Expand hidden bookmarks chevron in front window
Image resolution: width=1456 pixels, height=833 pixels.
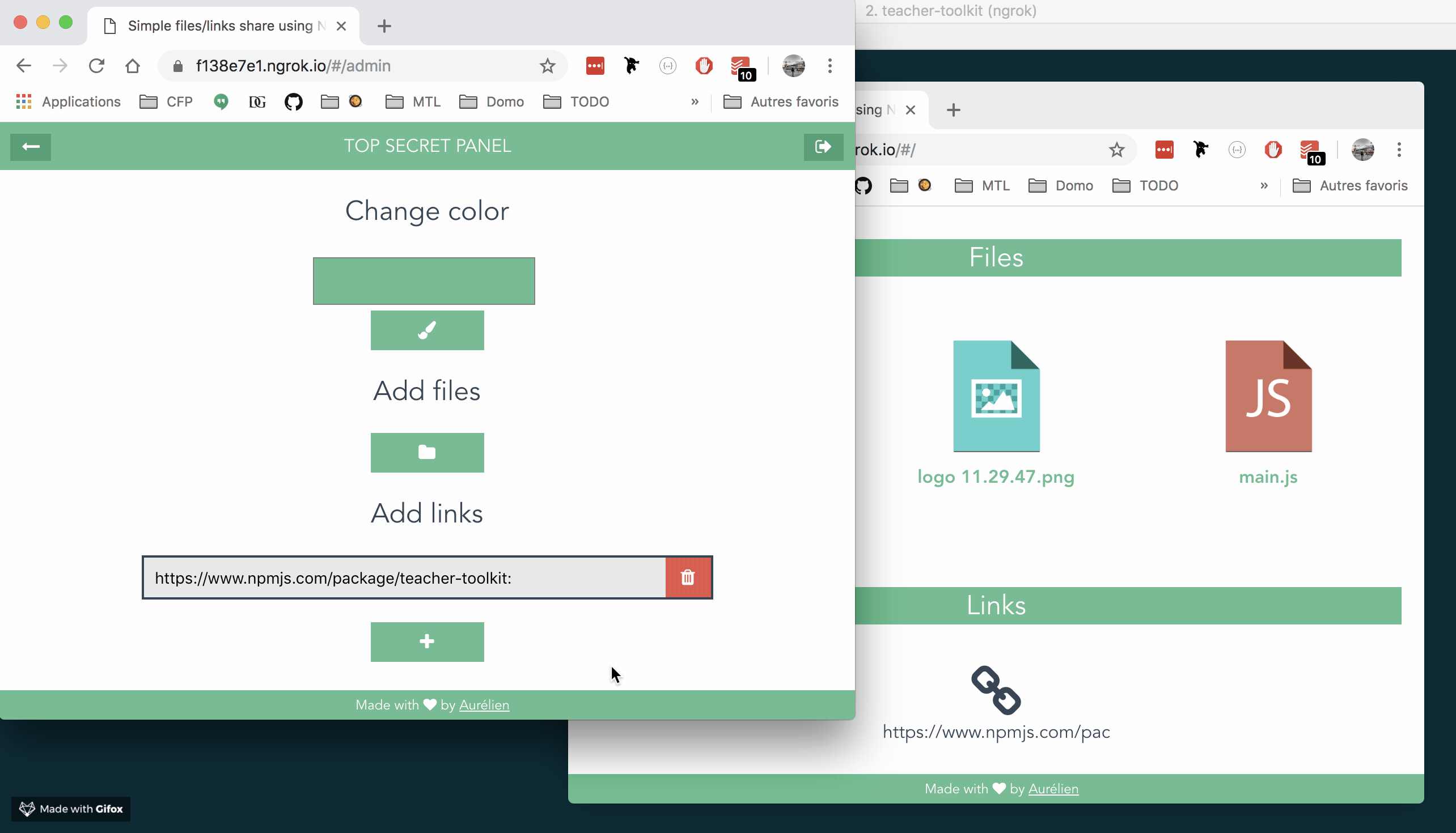[694, 102]
